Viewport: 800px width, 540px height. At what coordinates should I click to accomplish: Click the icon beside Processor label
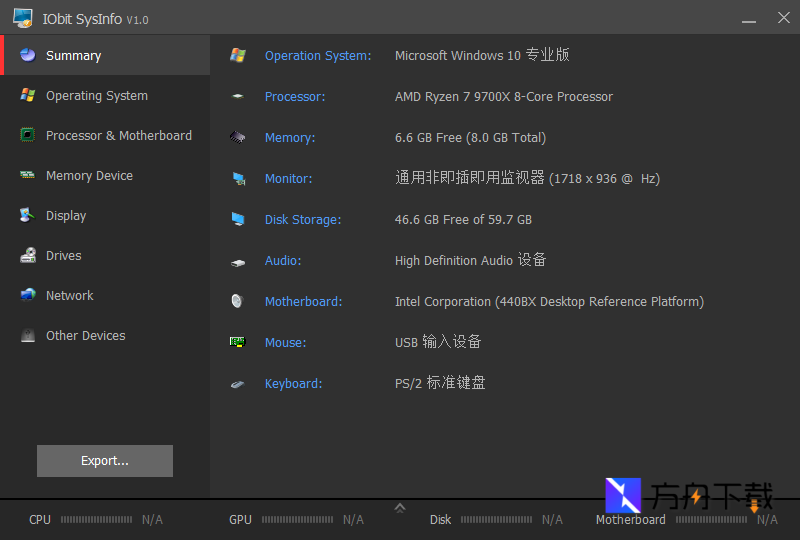click(238, 96)
